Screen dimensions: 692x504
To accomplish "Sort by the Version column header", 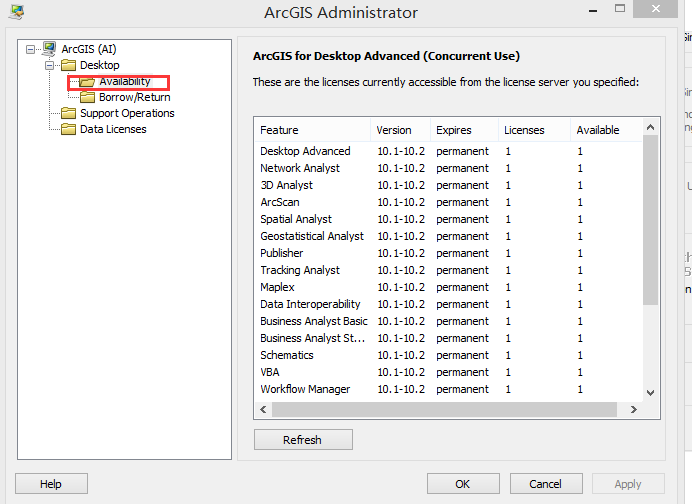I will 400,130.
